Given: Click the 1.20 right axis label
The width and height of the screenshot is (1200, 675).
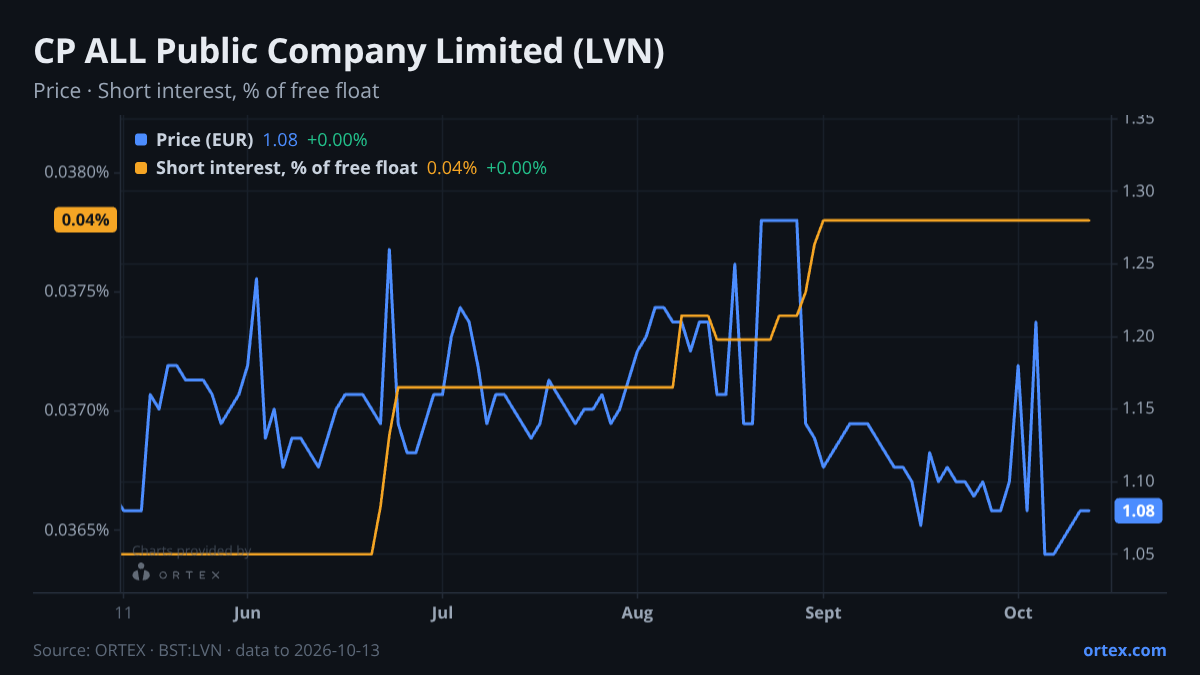Looking at the screenshot, I should (1139, 336).
